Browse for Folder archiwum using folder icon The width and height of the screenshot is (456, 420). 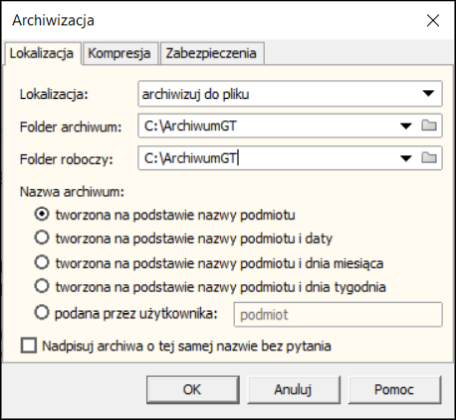pyautogui.click(x=429, y=126)
